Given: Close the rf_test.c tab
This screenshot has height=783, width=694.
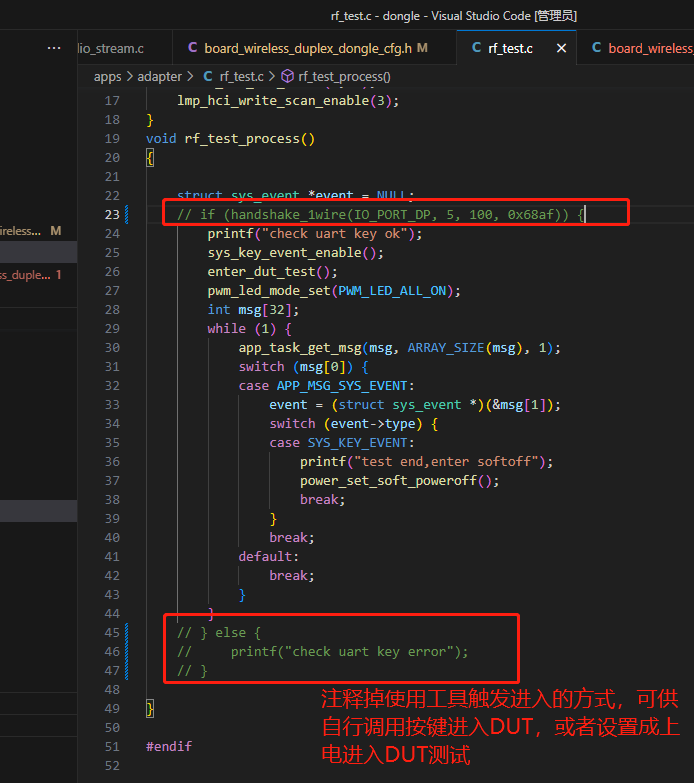Looking at the screenshot, I should tap(561, 48).
